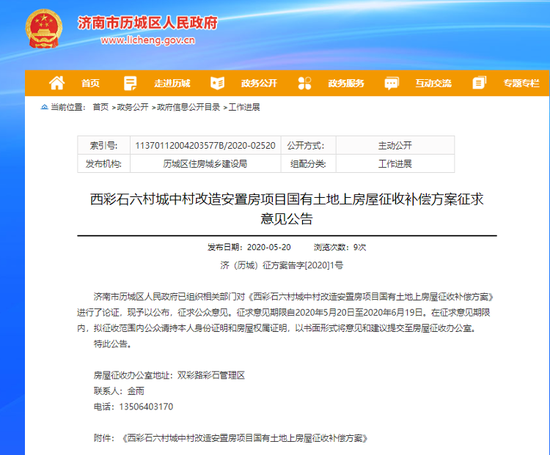Viewport: 550px width, 455px height.
Task: Open the 政务服务 navigation menu item
Action: pyautogui.click(x=346, y=83)
